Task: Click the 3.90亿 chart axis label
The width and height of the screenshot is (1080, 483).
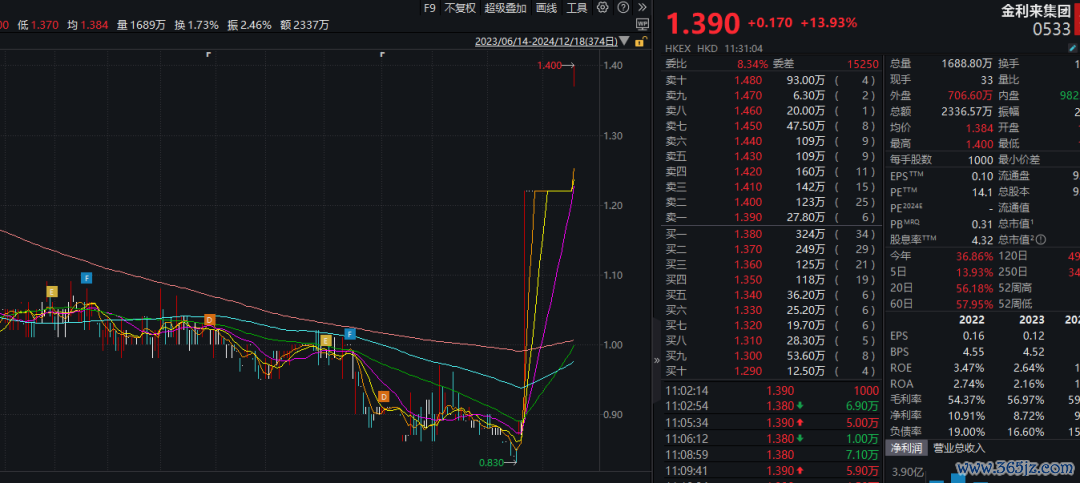Action: click(x=907, y=473)
